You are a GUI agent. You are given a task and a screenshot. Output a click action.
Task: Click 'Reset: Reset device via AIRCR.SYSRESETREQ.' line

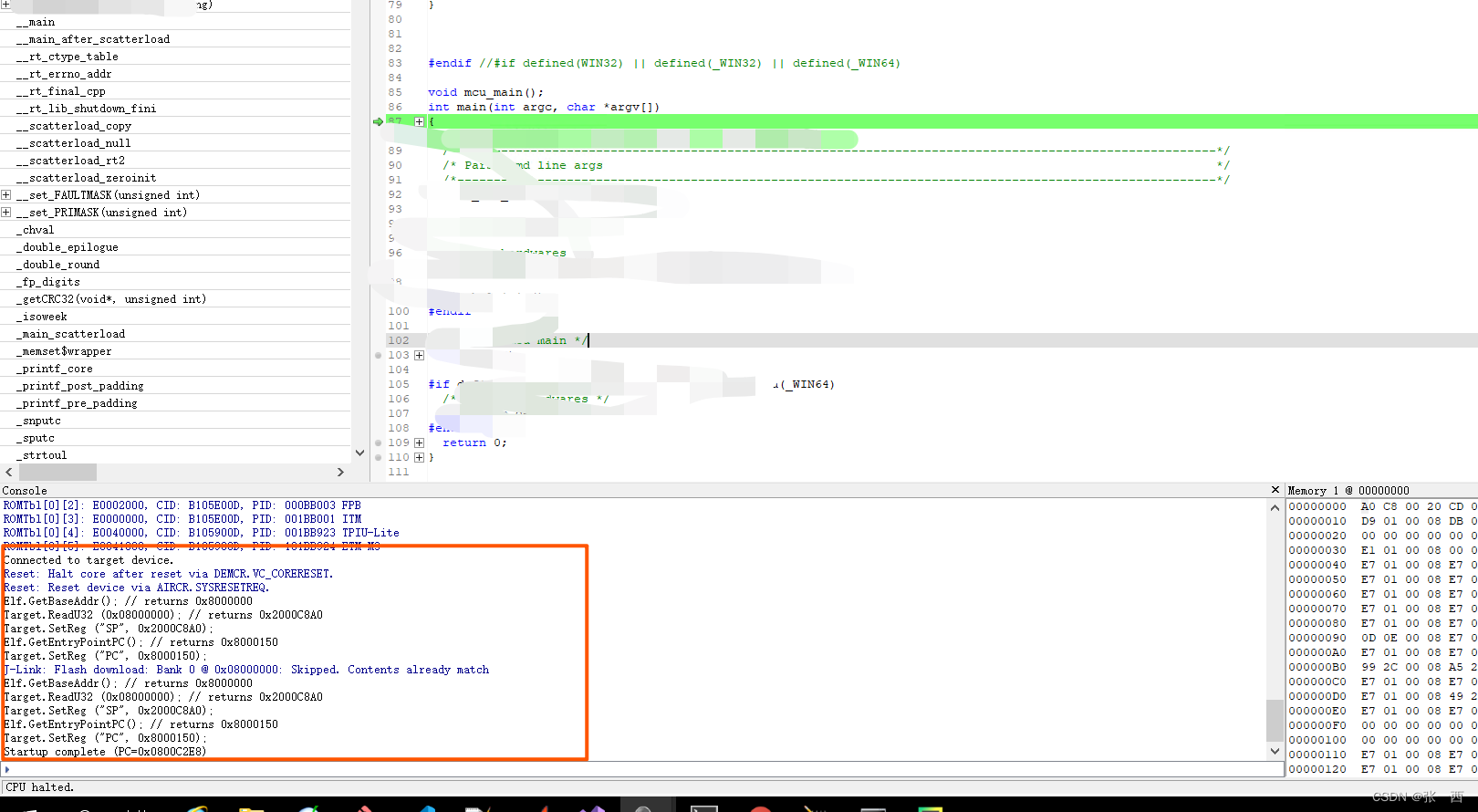point(137,588)
